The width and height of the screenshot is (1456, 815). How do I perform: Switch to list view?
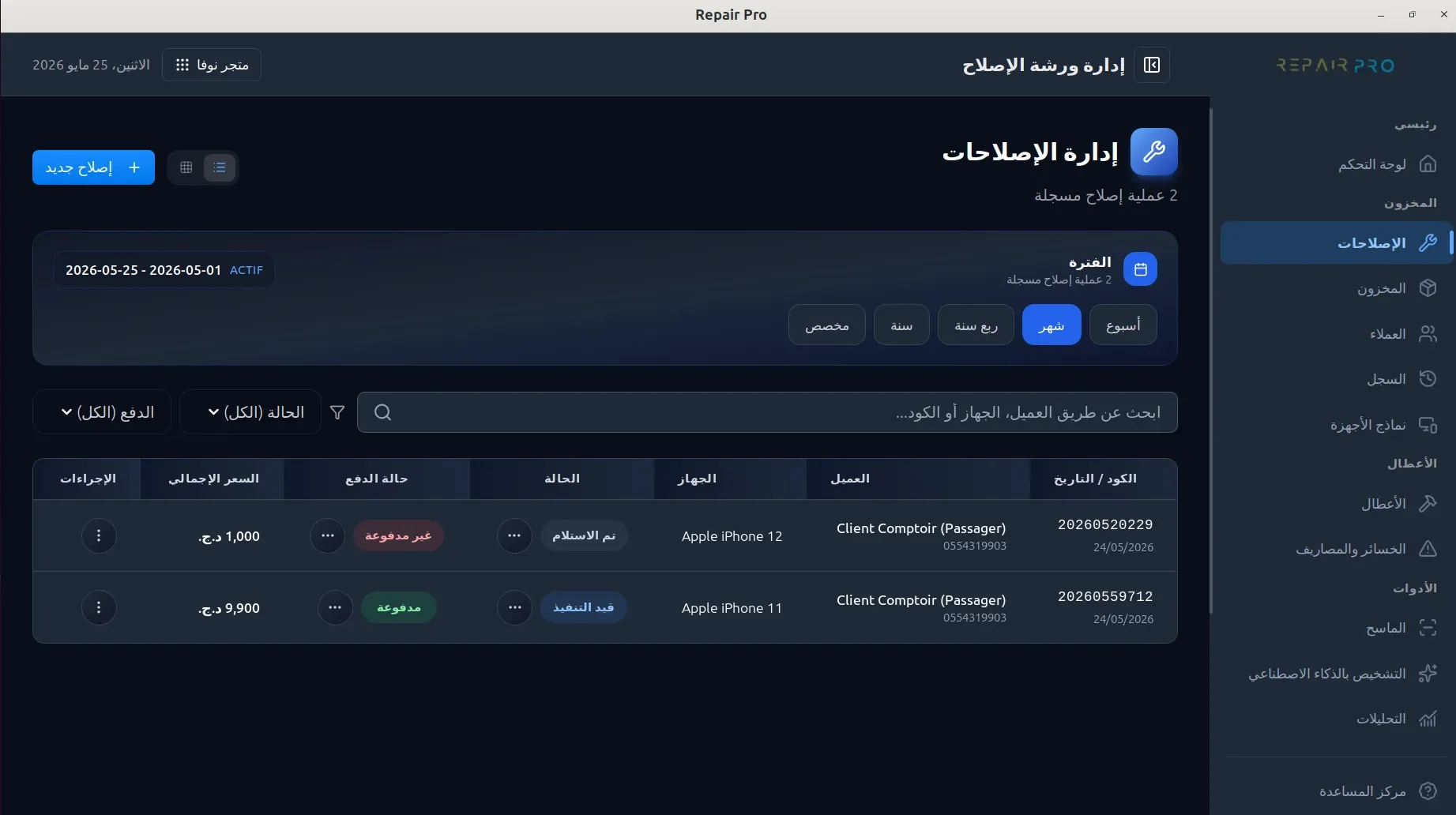tap(220, 167)
